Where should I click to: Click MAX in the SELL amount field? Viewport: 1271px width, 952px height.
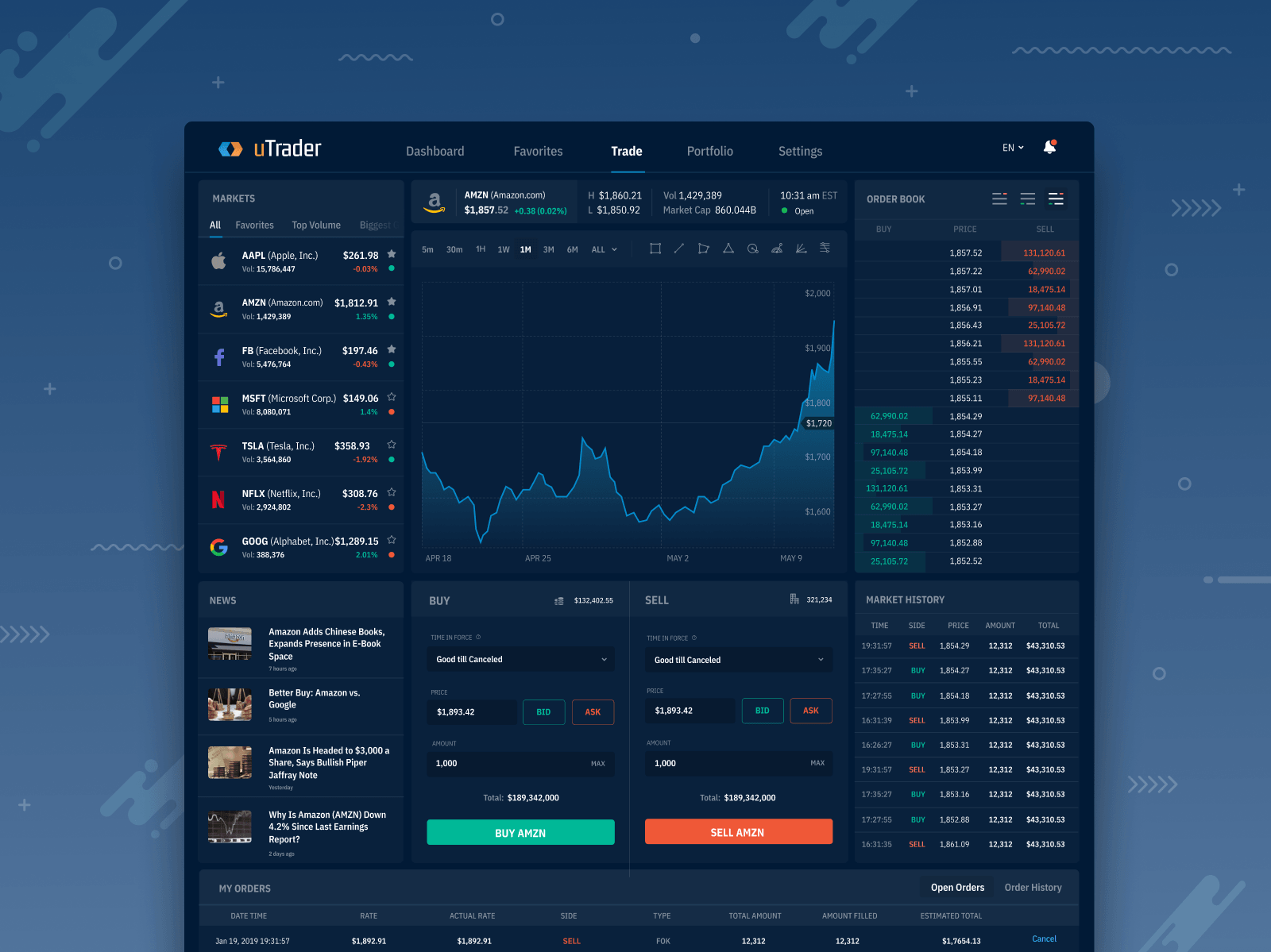coord(817,763)
